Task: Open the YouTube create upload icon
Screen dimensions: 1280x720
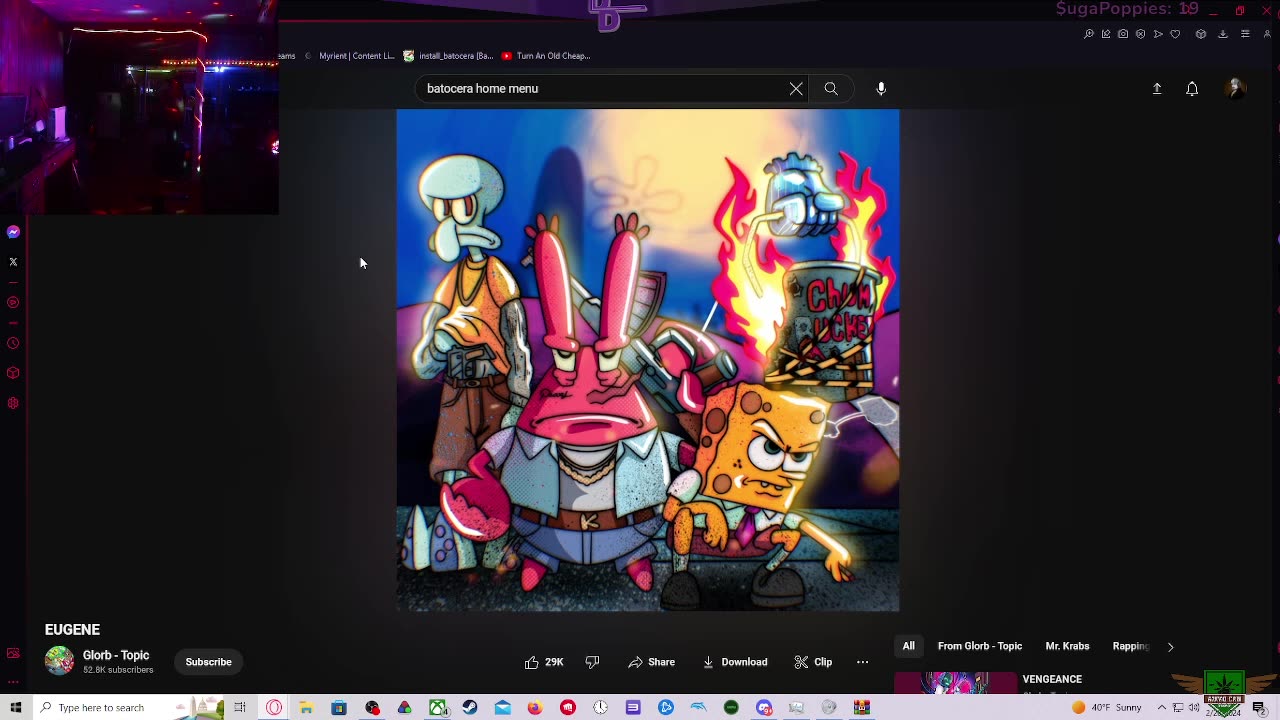Action: coord(1157,89)
